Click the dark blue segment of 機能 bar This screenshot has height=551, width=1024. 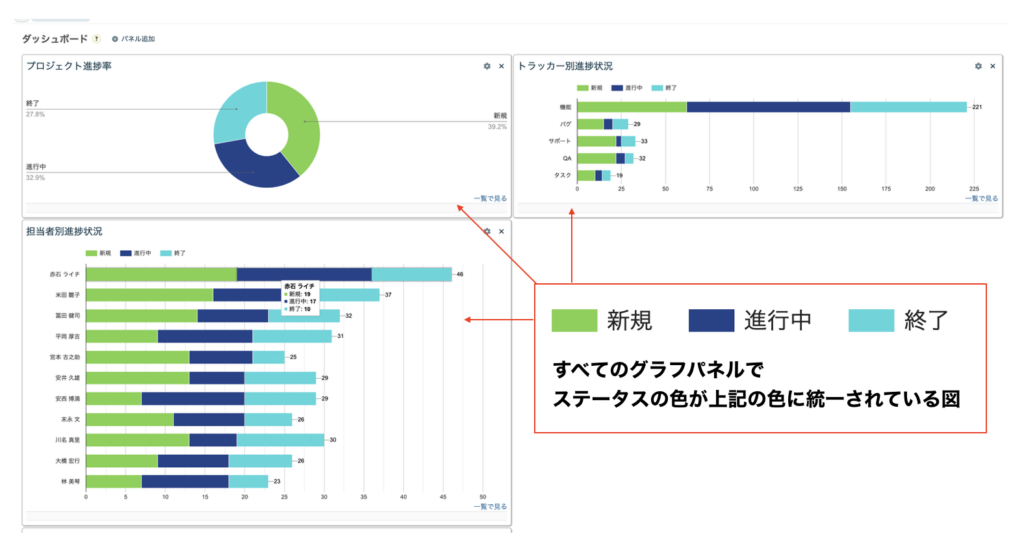(768, 107)
